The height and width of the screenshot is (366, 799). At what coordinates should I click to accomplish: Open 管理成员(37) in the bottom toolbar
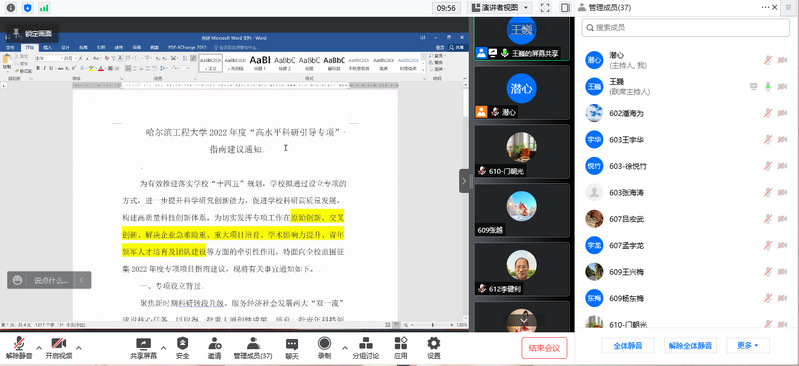(x=253, y=349)
